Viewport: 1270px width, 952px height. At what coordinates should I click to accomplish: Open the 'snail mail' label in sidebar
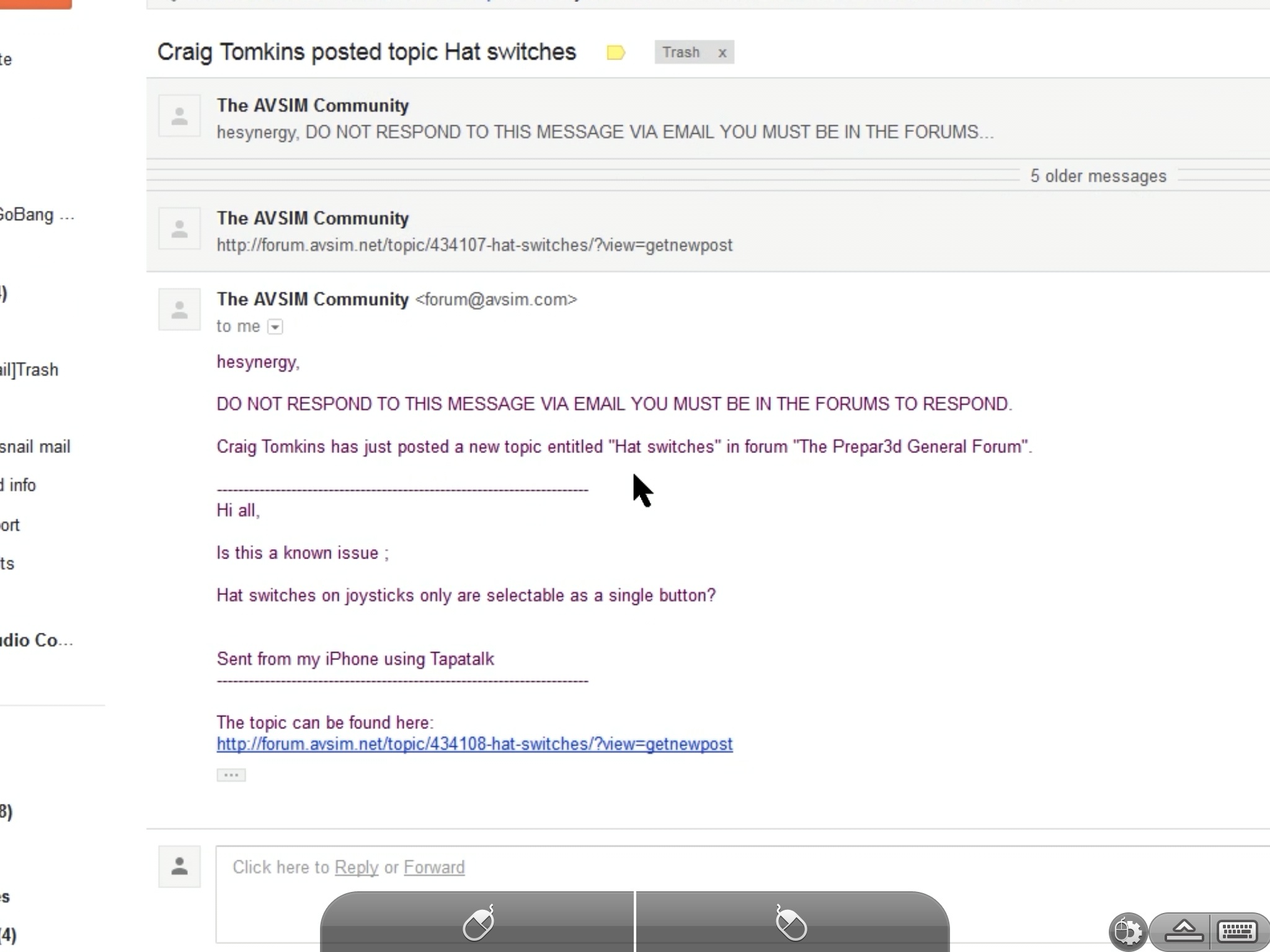35,447
